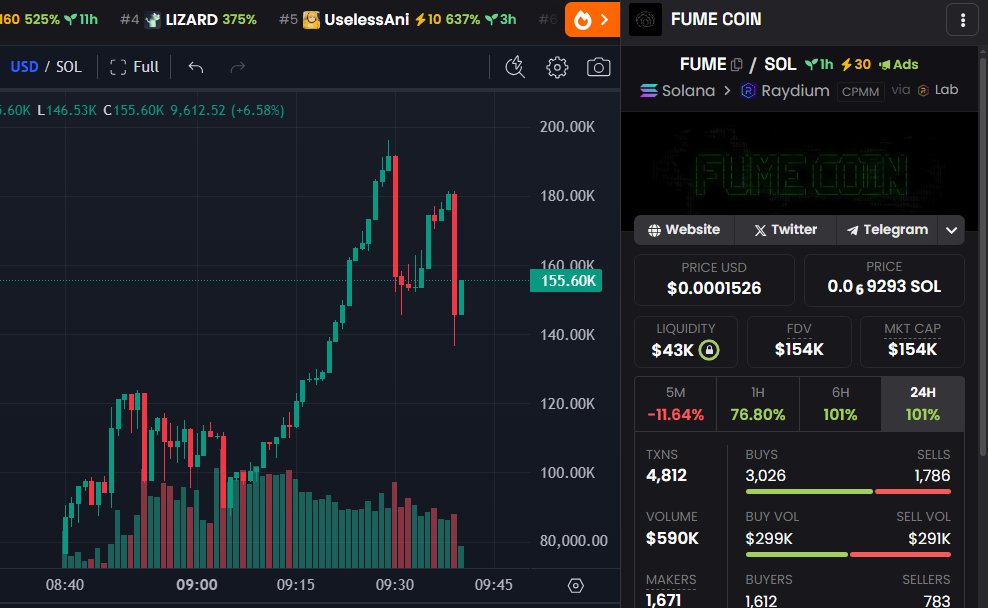Take a chart snapshot with camera icon
Viewport: 988px width, 608px height.
599,67
